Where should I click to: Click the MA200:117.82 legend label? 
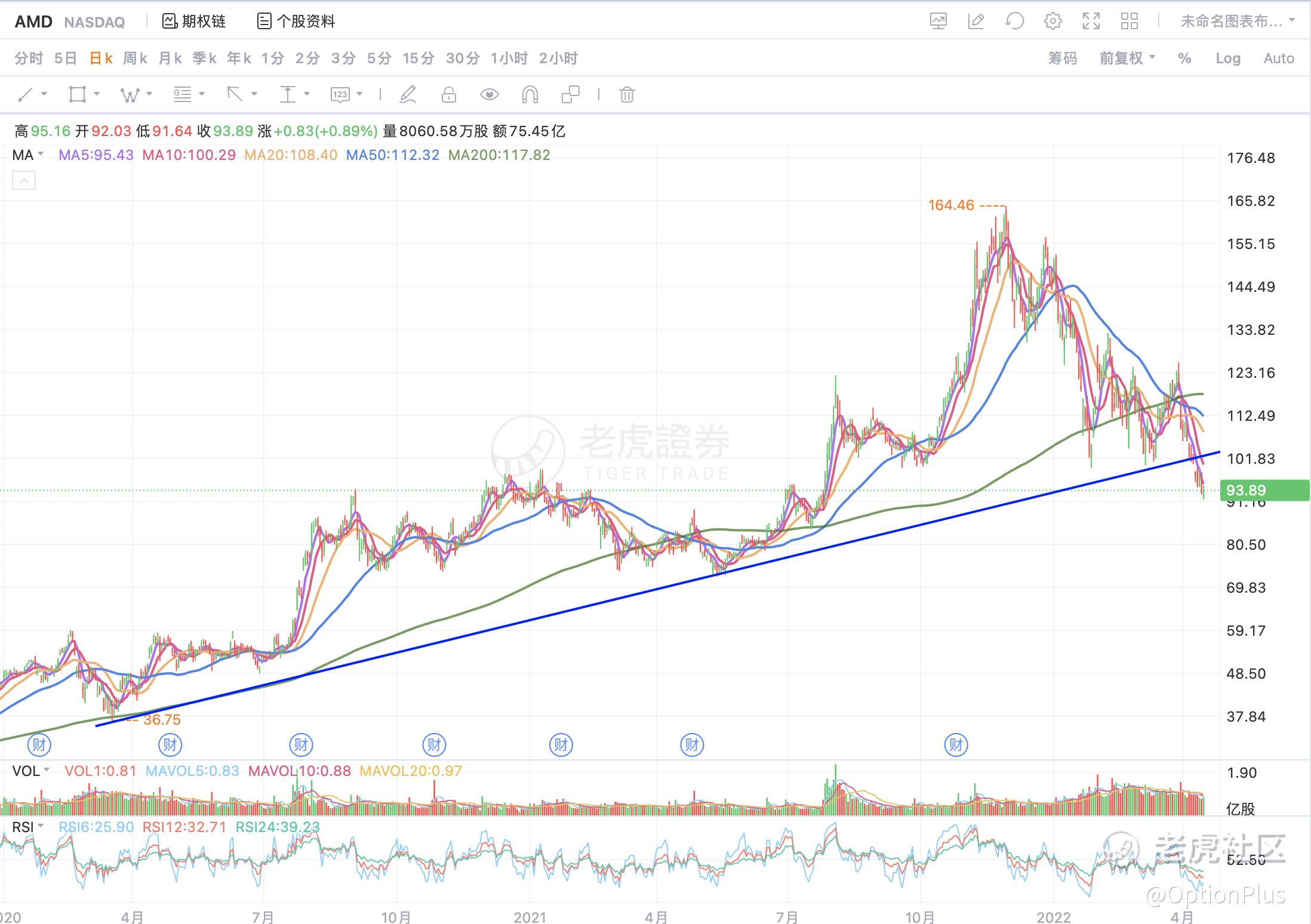click(499, 155)
